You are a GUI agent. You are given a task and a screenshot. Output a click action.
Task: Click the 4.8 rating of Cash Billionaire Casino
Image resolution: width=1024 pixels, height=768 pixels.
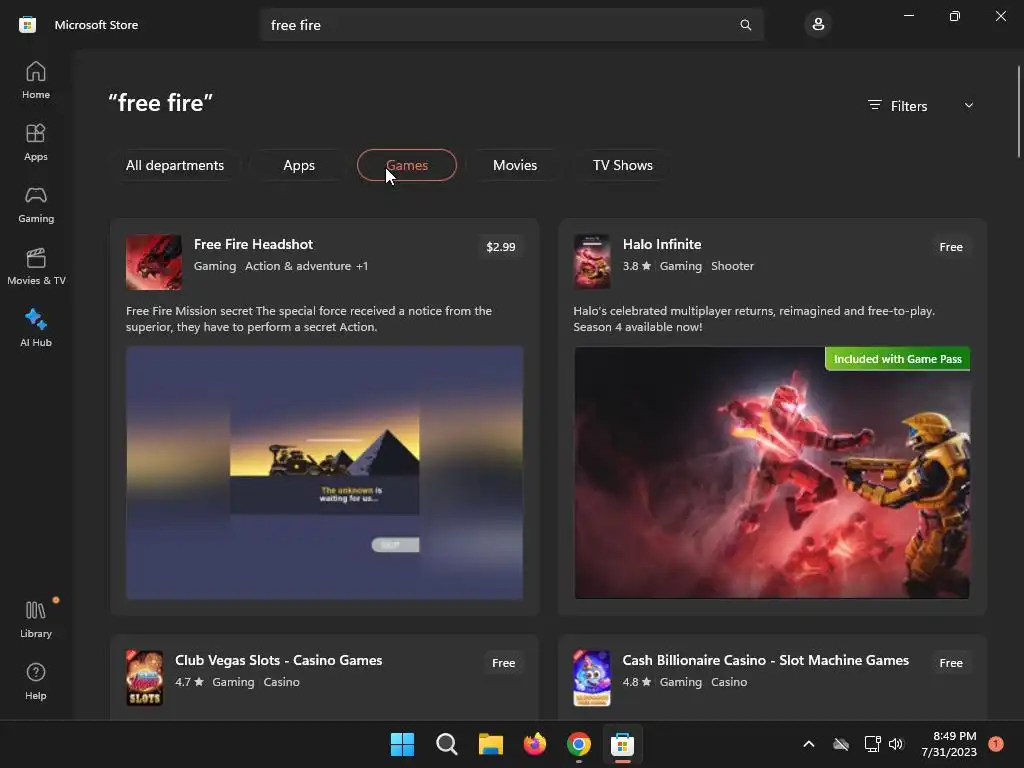[637, 682]
